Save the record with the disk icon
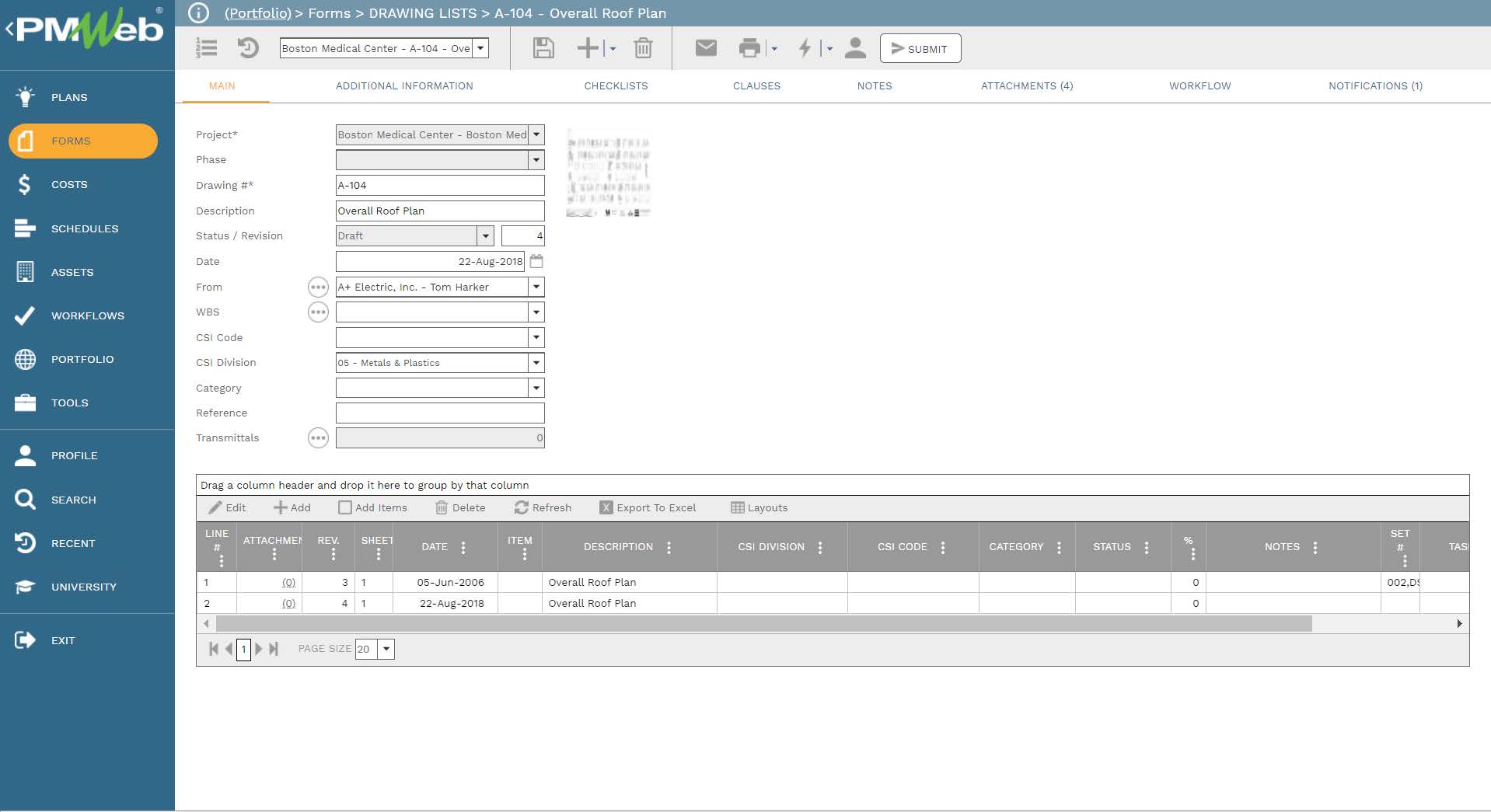1491x812 pixels. 543,48
